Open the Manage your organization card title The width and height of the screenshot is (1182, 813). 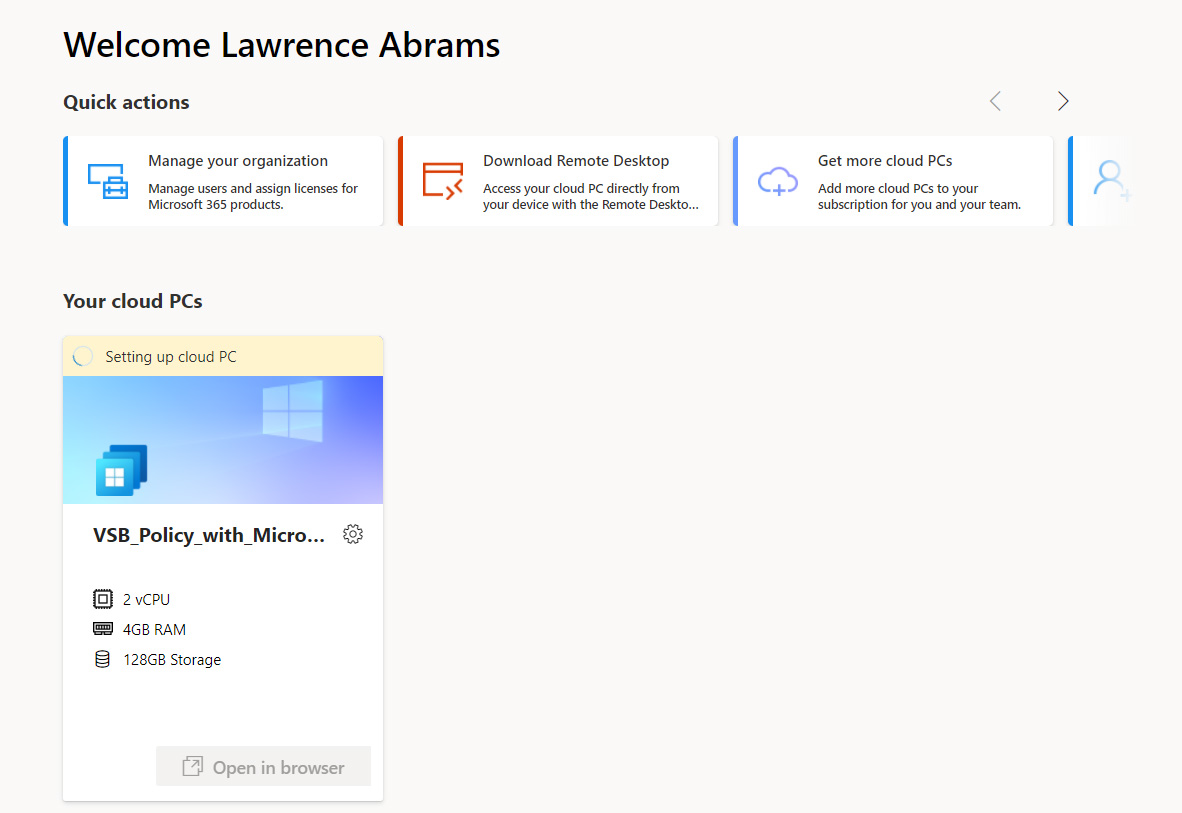[x=237, y=161]
